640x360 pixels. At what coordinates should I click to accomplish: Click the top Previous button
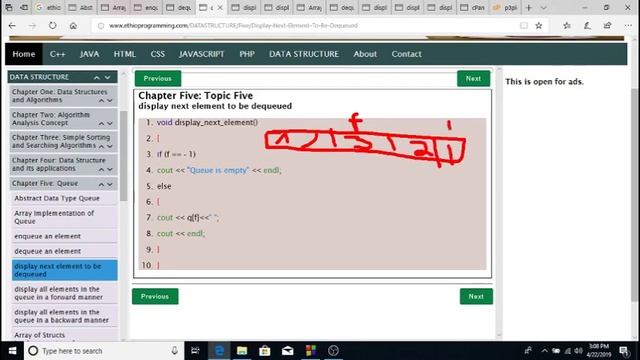pyautogui.click(x=158, y=78)
